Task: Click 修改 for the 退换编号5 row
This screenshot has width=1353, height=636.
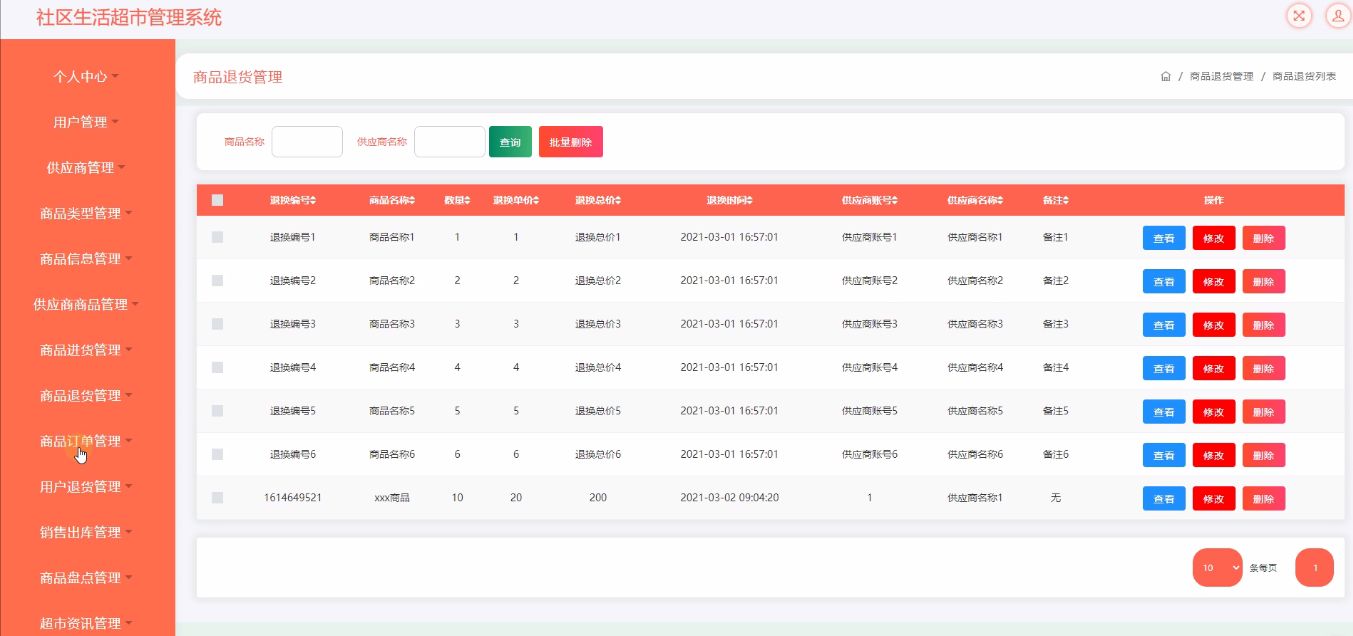Action: point(1214,411)
